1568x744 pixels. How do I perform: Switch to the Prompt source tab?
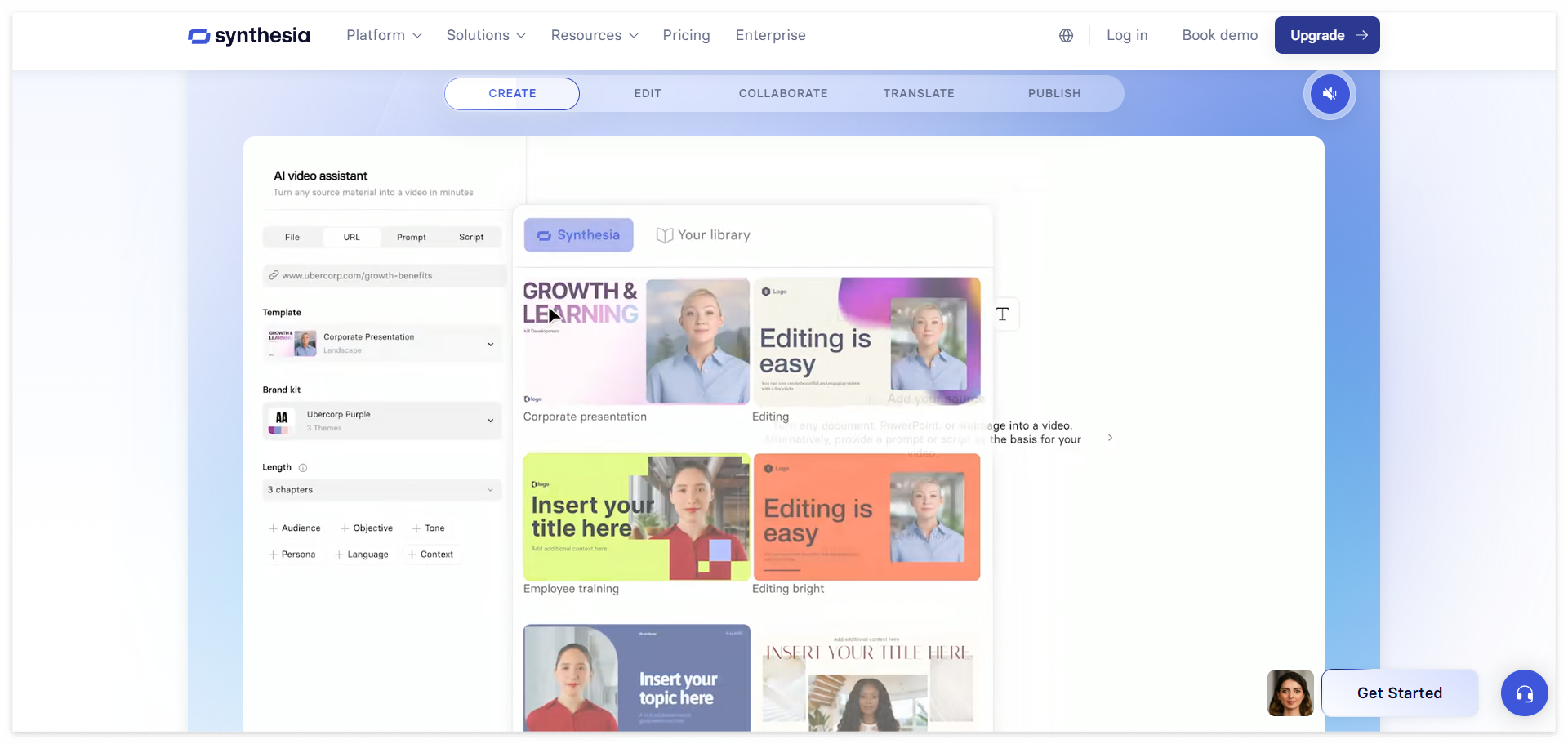click(412, 238)
